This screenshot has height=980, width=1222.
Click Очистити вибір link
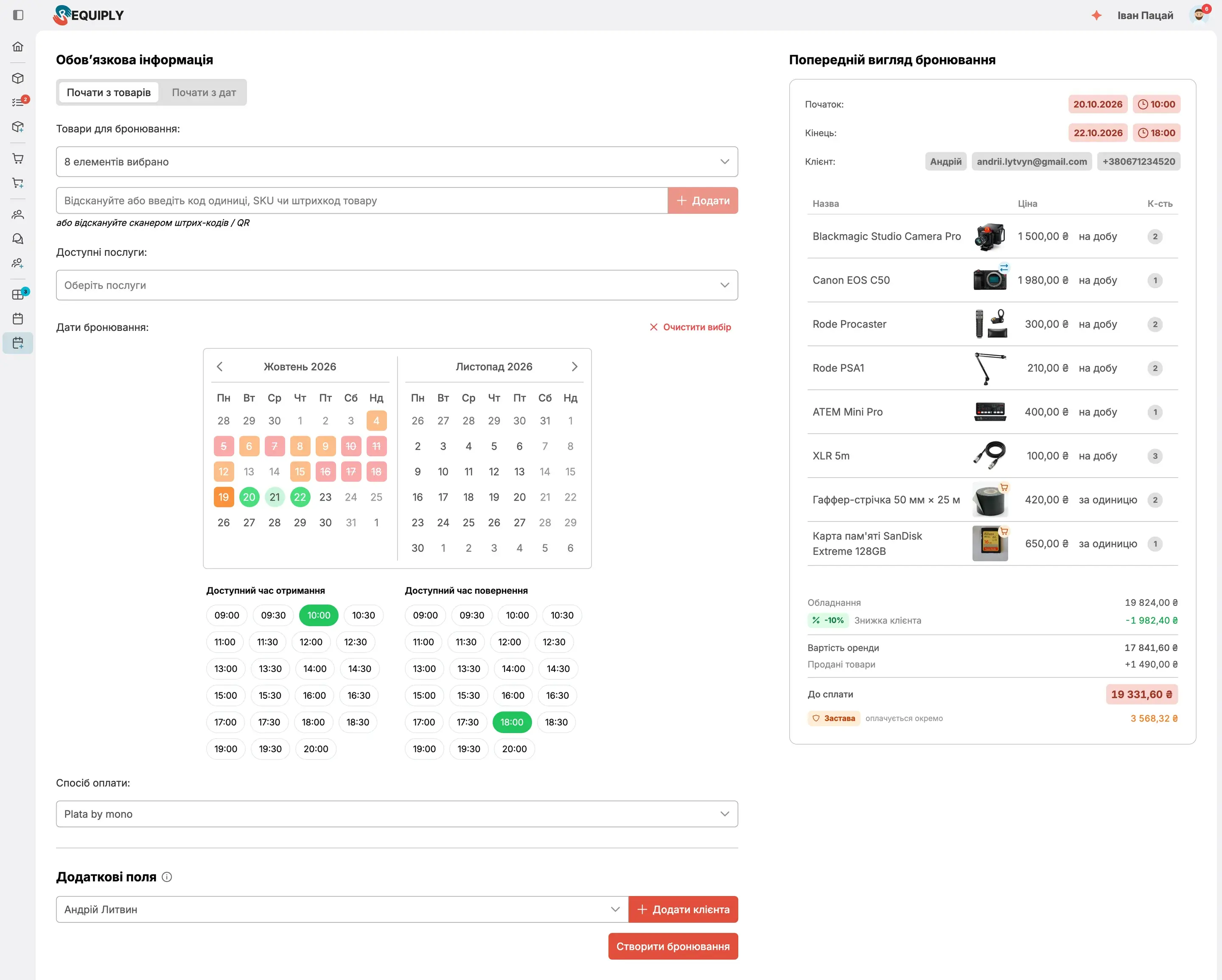point(690,327)
